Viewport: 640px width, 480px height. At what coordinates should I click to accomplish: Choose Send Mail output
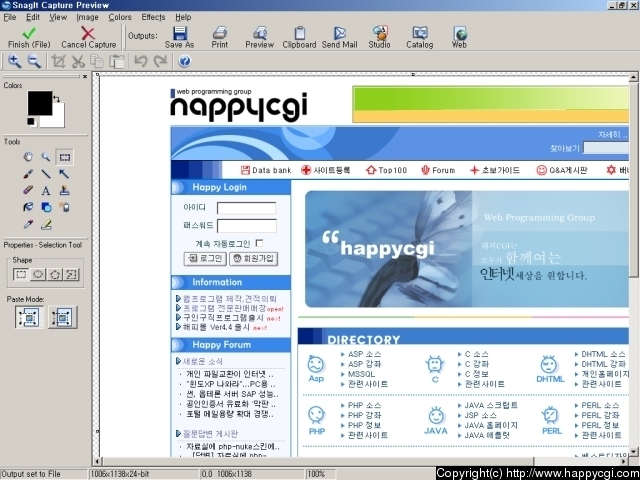point(339,38)
